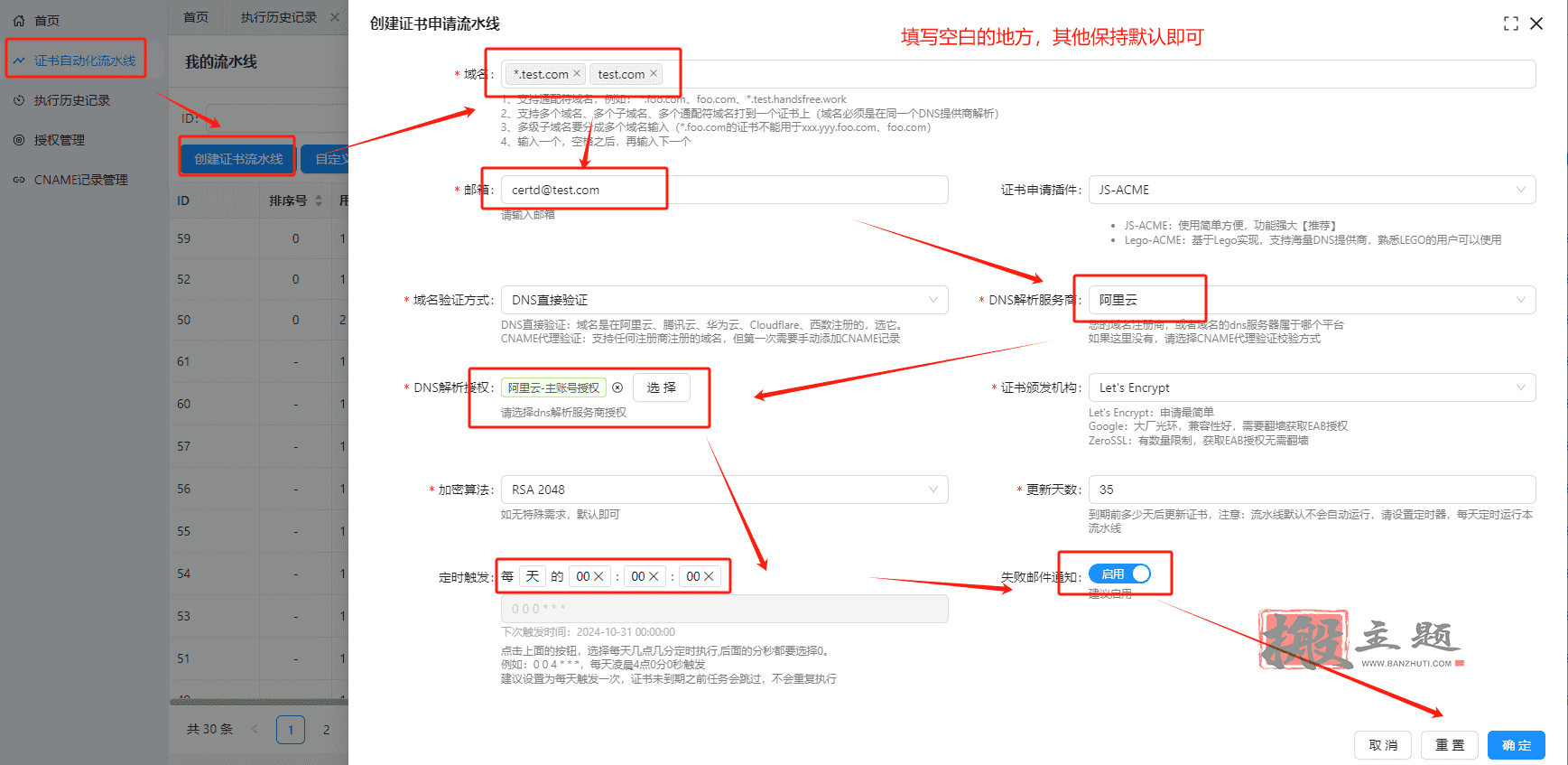Switch to the 首页 tab
This screenshot has height=765, width=1568.
click(x=196, y=17)
